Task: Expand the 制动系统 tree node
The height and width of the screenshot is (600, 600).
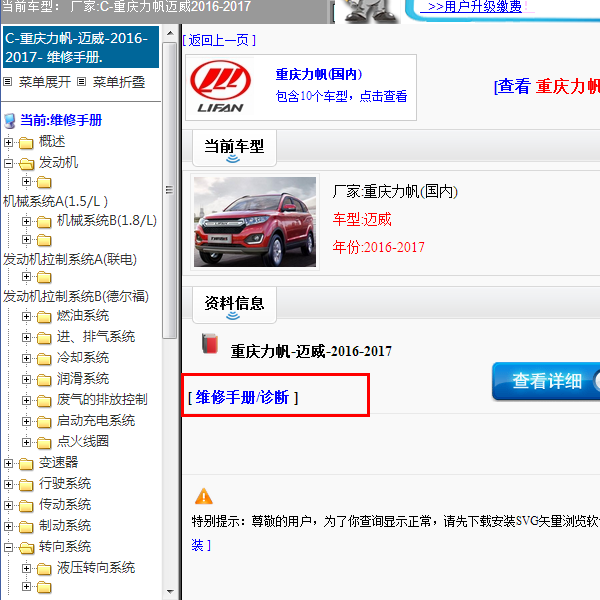Action: click(8, 527)
